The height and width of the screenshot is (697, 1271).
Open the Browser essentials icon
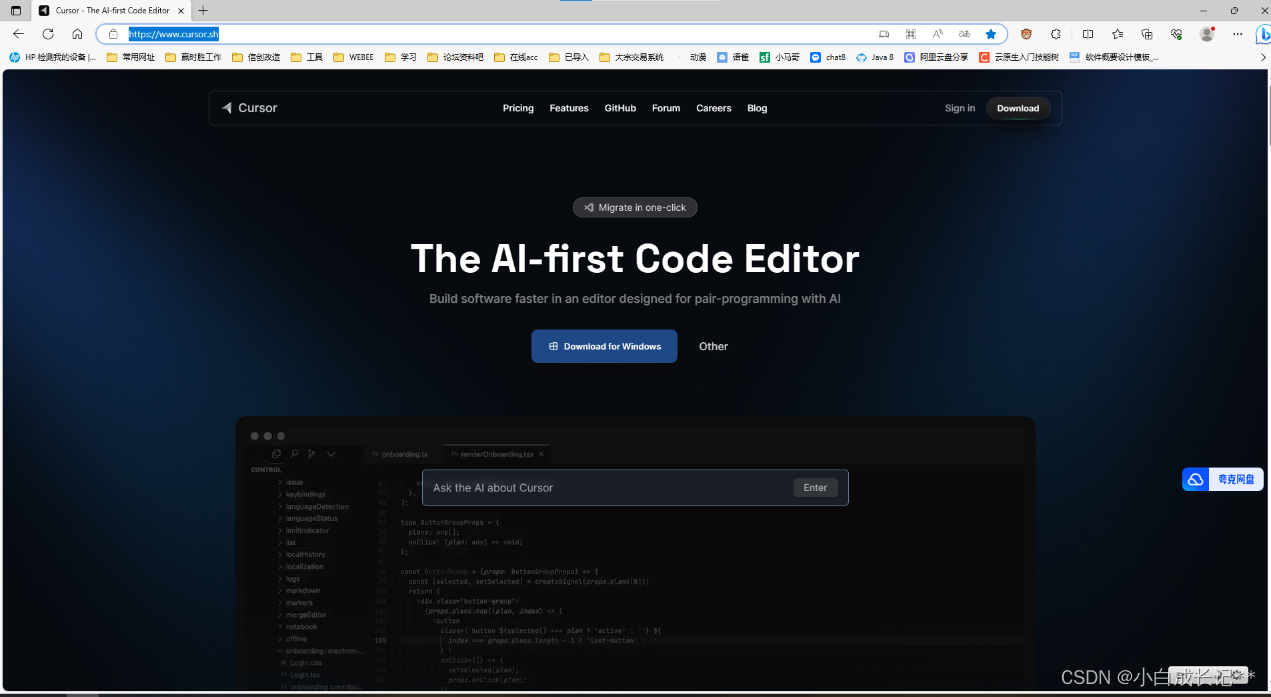click(1177, 33)
